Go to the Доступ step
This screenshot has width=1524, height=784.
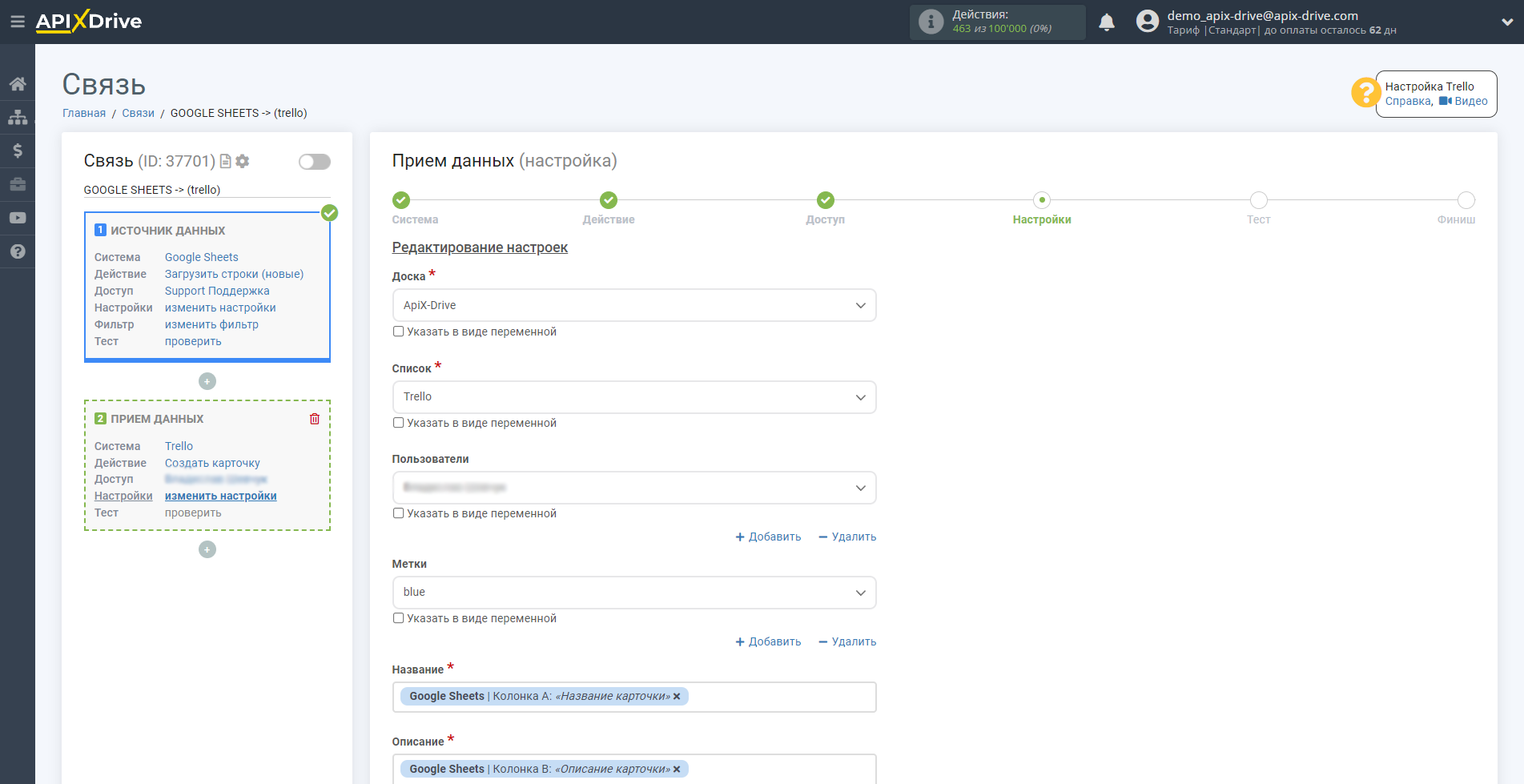[x=826, y=200]
